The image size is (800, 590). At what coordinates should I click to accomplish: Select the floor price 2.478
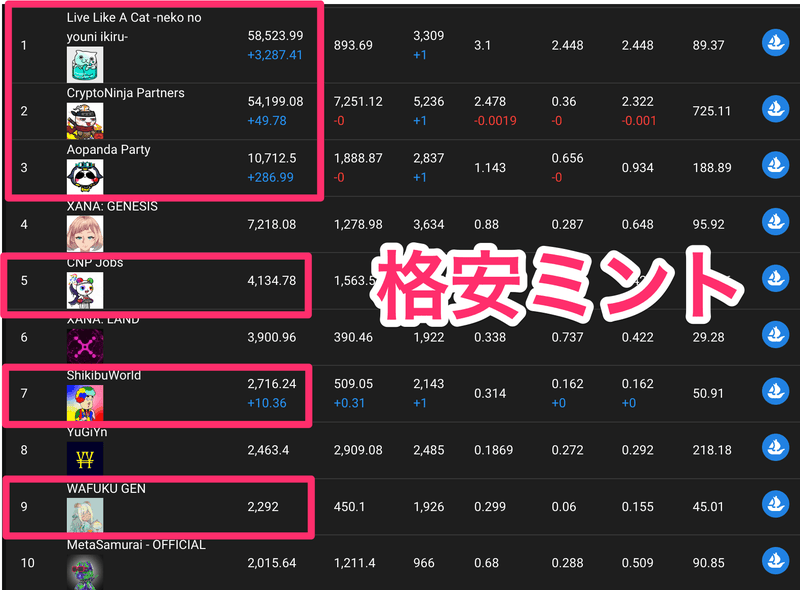pyautogui.click(x=490, y=102)
